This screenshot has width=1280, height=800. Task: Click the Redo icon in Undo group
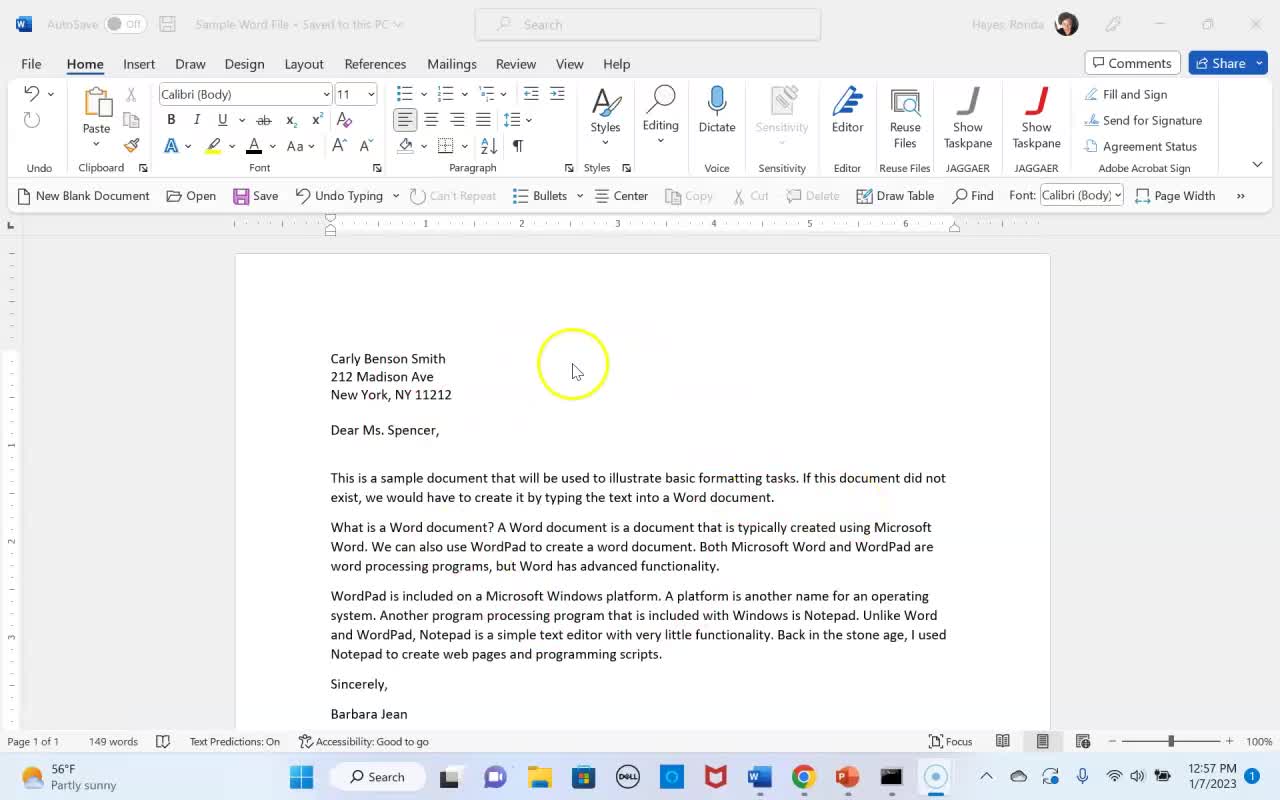point(32,120)
